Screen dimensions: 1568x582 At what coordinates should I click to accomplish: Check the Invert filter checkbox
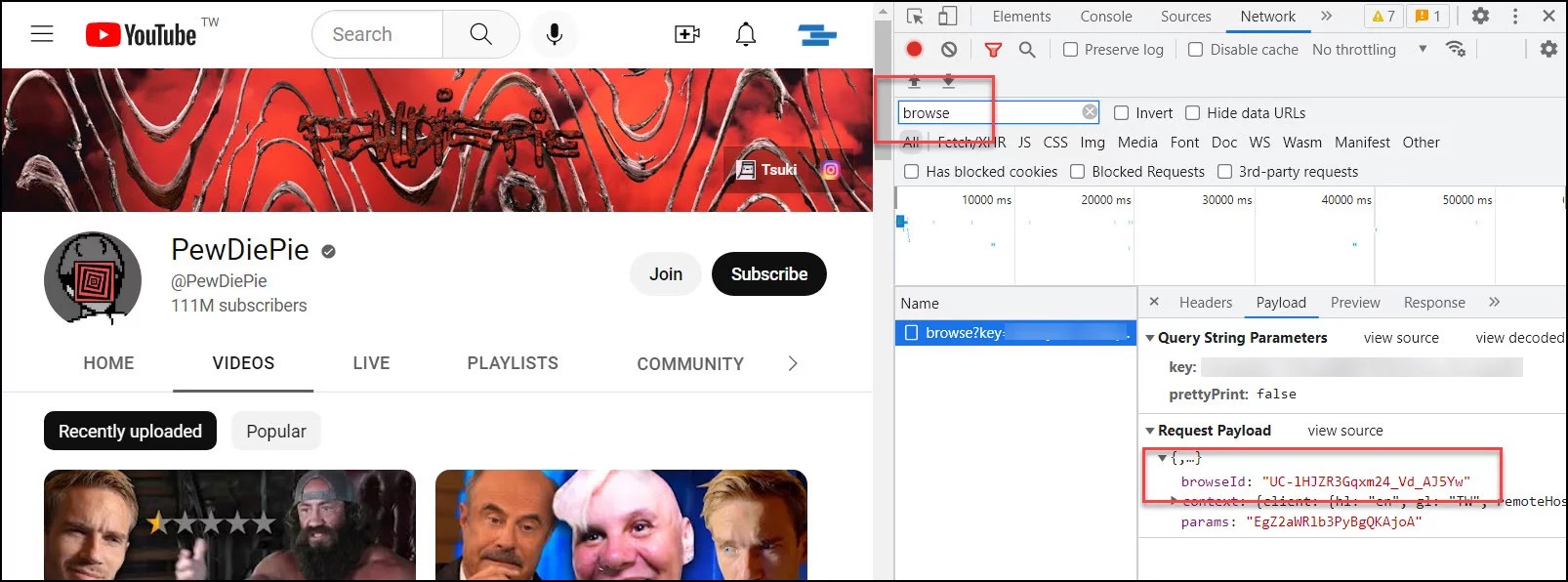[1121, 113]
